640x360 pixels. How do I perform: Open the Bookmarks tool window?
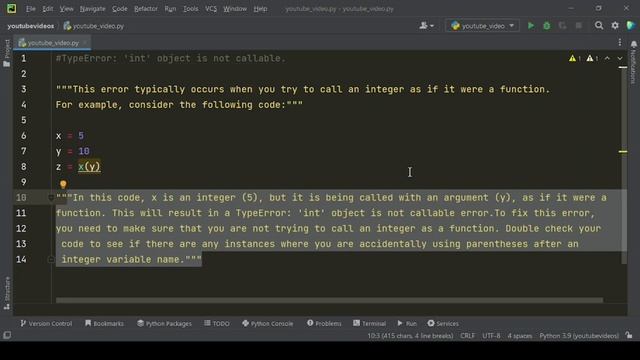pos(104,323)
